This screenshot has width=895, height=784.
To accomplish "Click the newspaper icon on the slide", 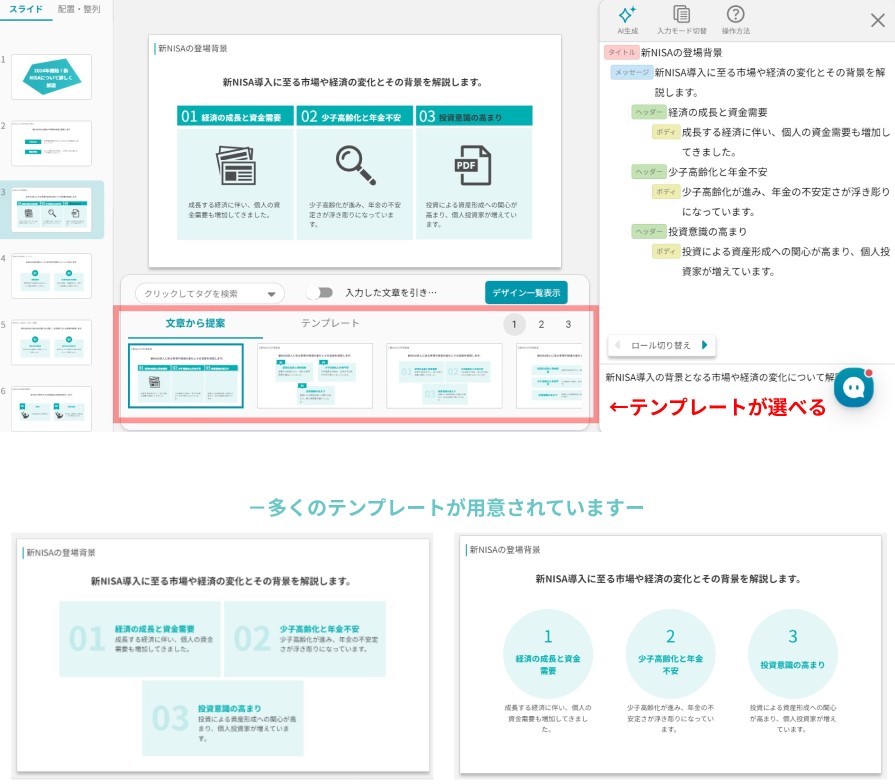I will 236,166.
